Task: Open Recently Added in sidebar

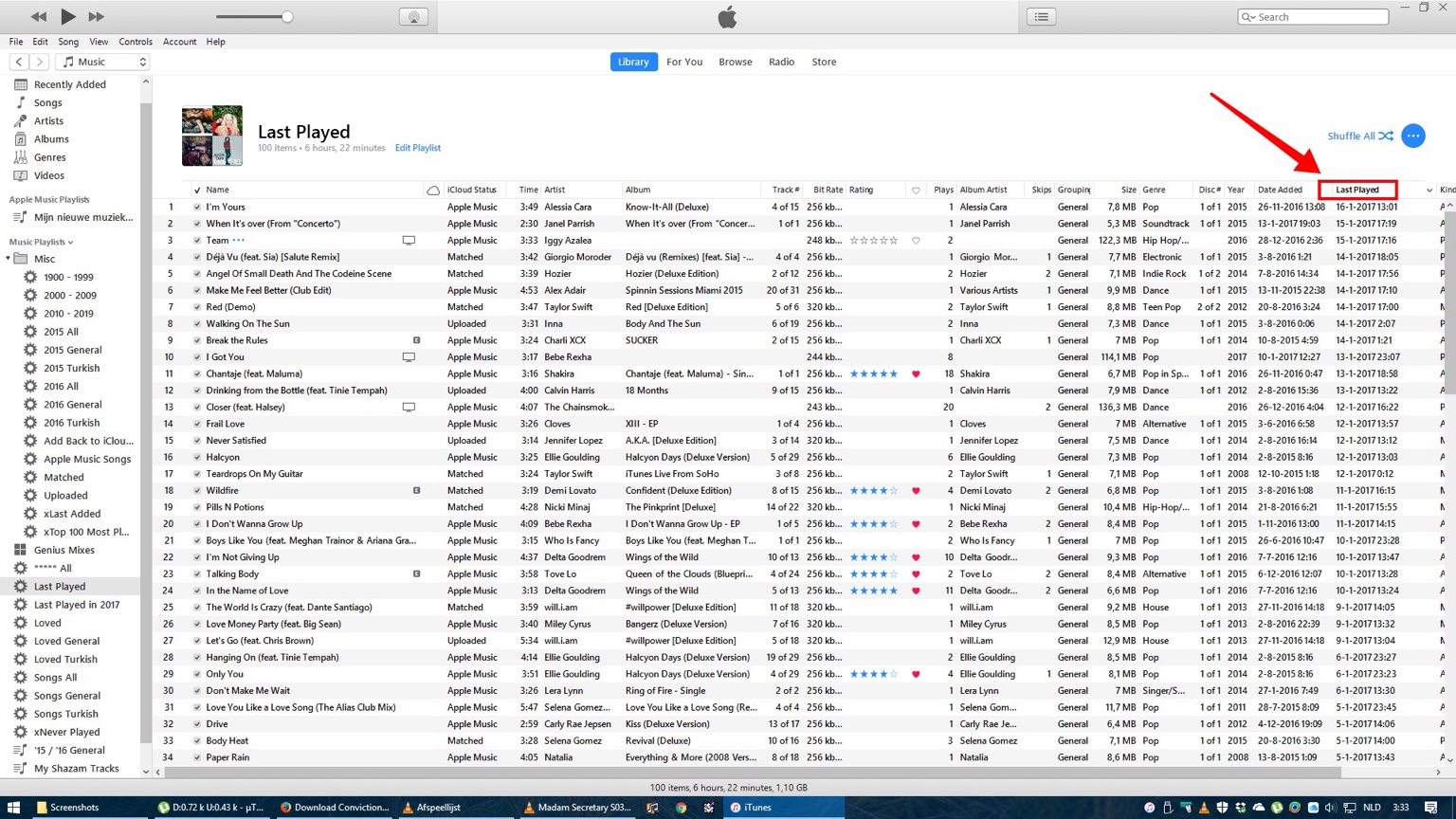Action: (x=69, y=84)
